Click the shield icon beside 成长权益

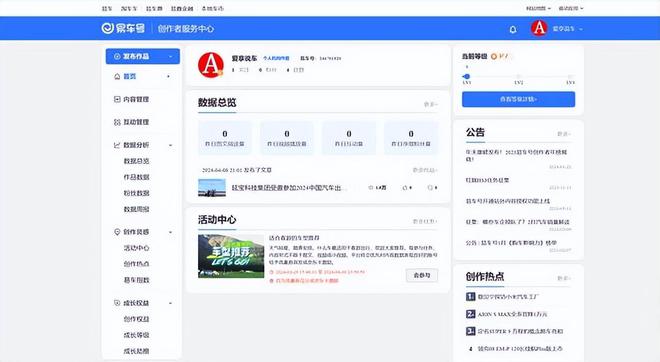click(x=117, y=303)
